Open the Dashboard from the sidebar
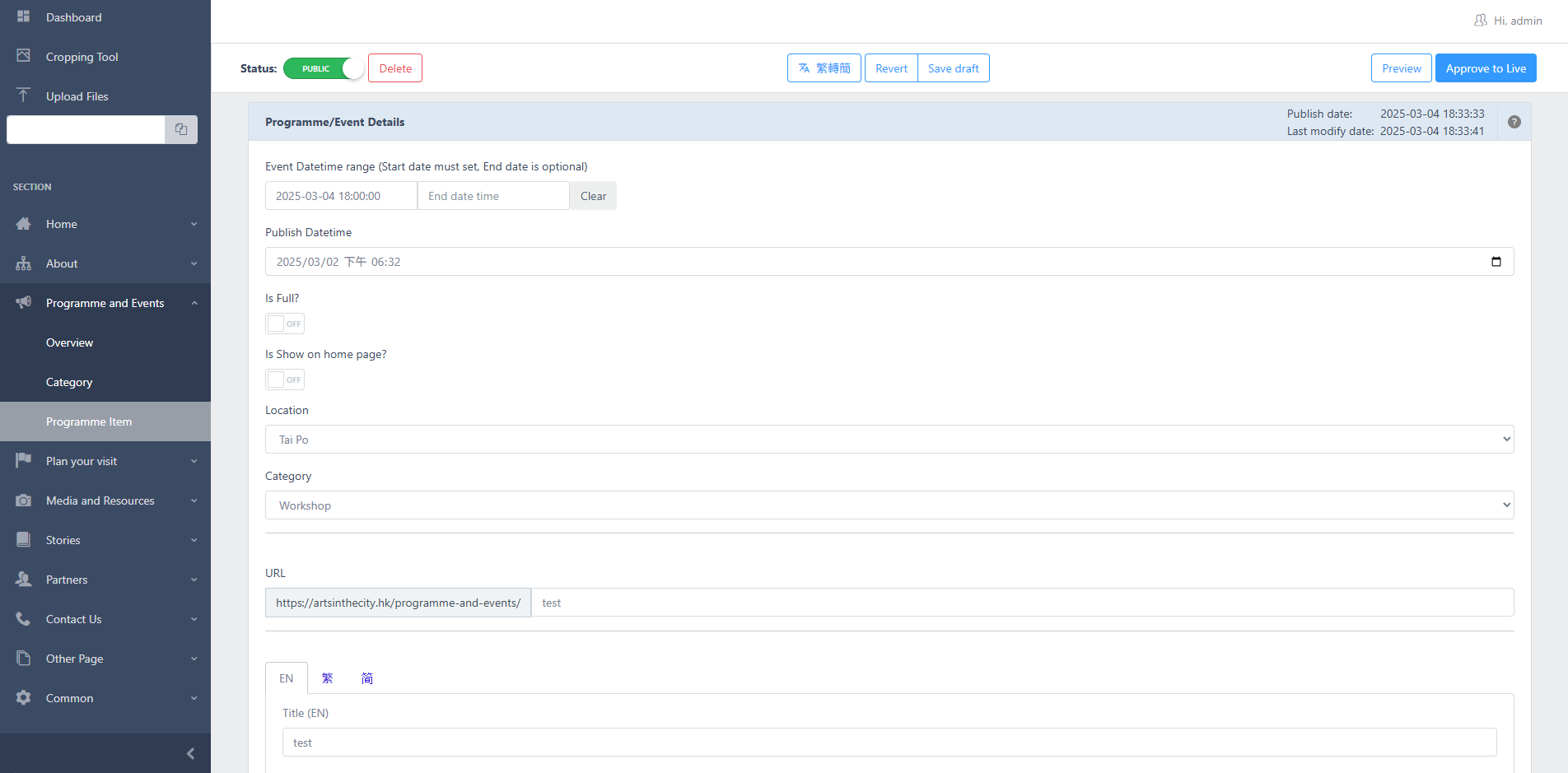This screenshot has height=773, width=1568. [x=73, y=17]
